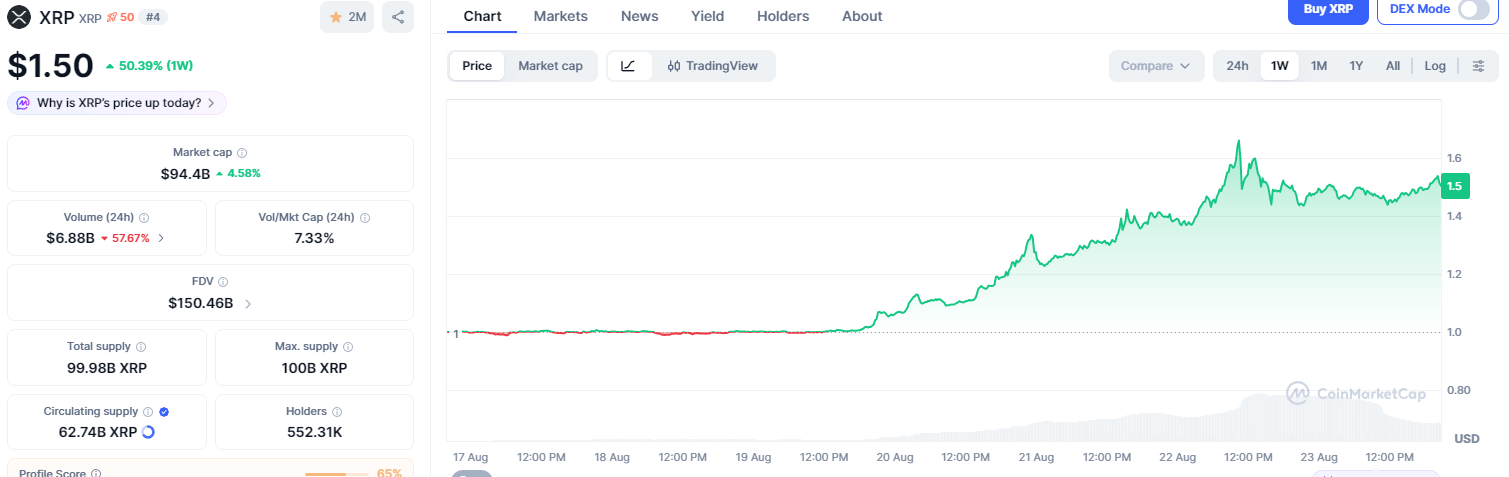Open the Holders tab
The width and height of the screenshot is (1509, 477).
click(x=783, y=16)
